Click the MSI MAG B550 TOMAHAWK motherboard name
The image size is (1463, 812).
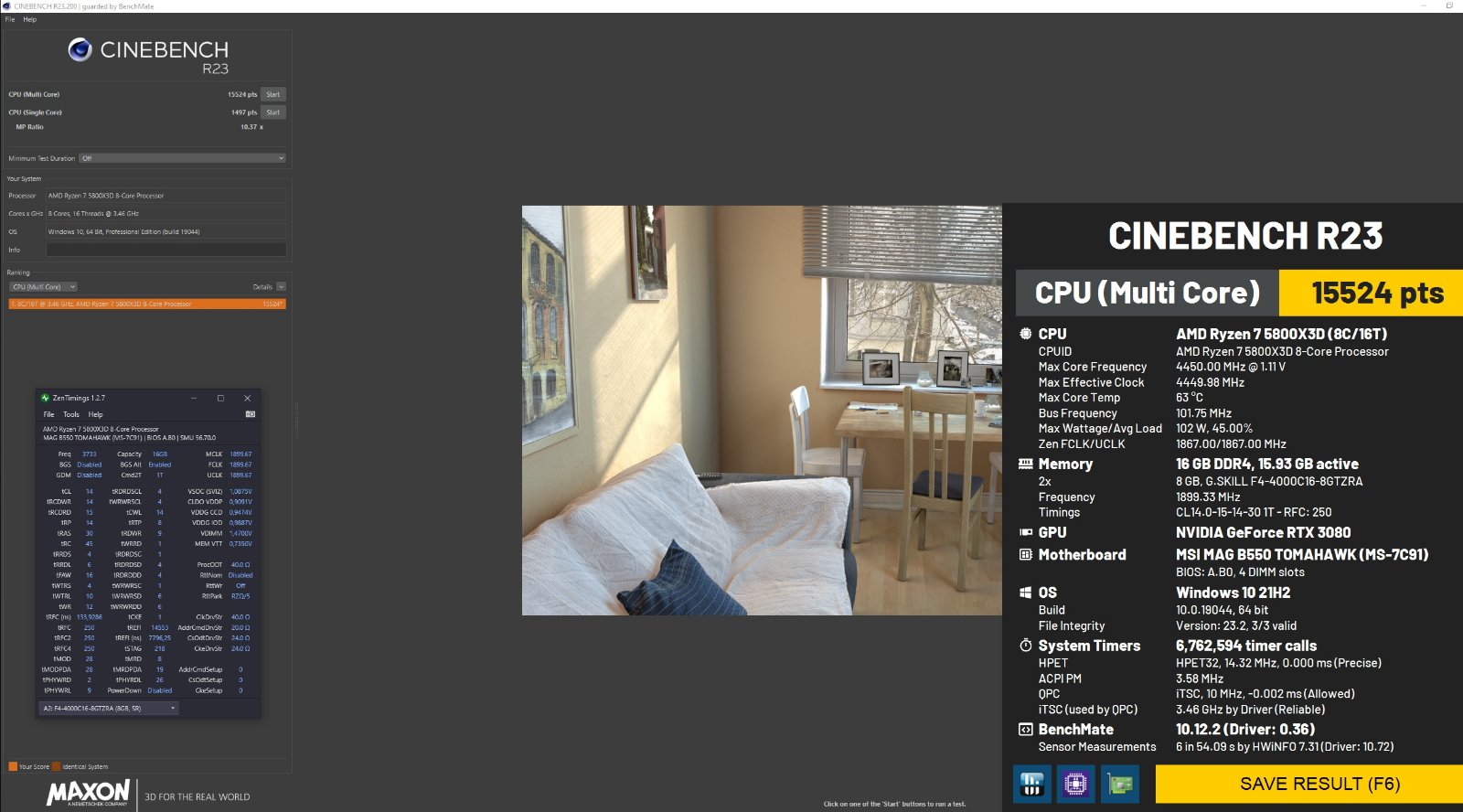tap(1302, 554)
